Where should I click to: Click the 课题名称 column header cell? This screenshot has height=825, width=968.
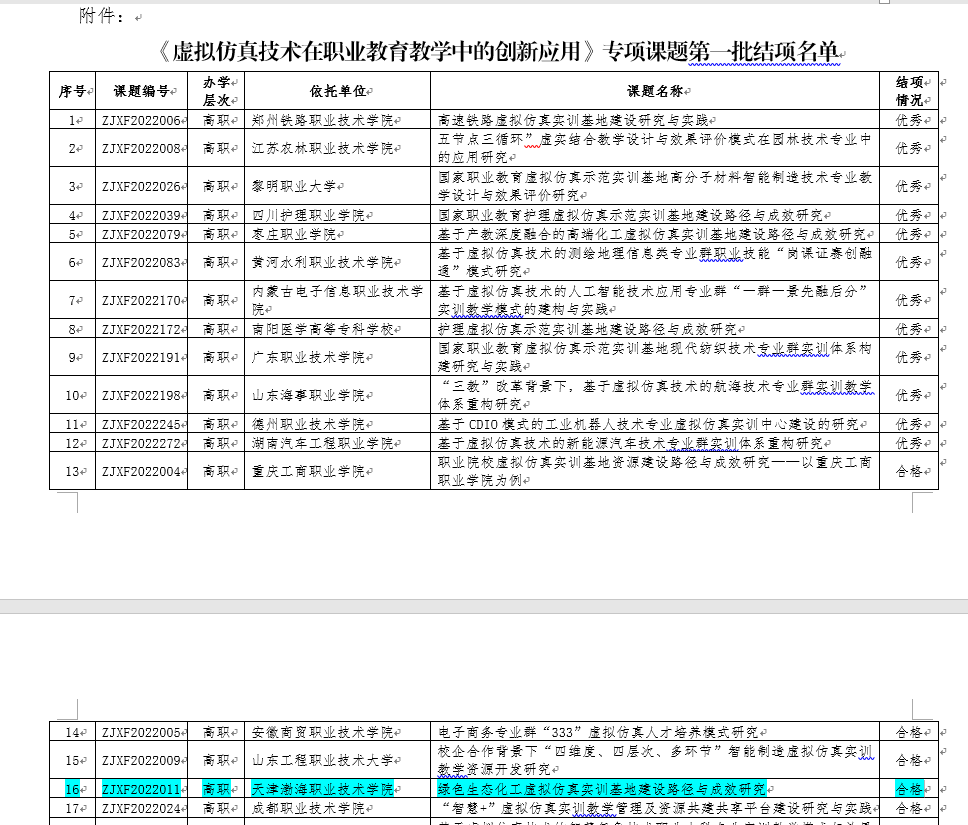tap(654, 91)
